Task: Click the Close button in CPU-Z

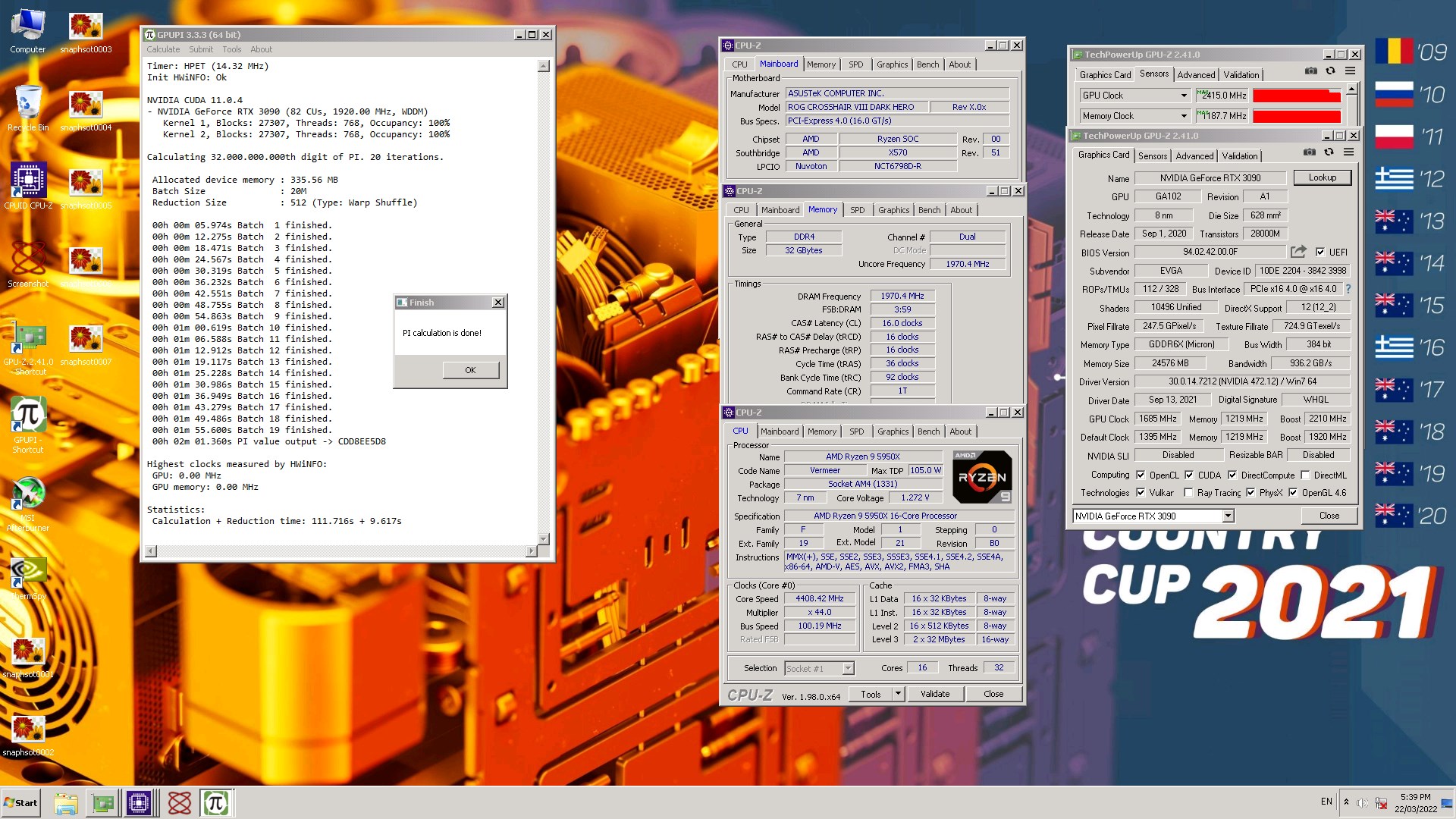Action: [x=993, y=694]
